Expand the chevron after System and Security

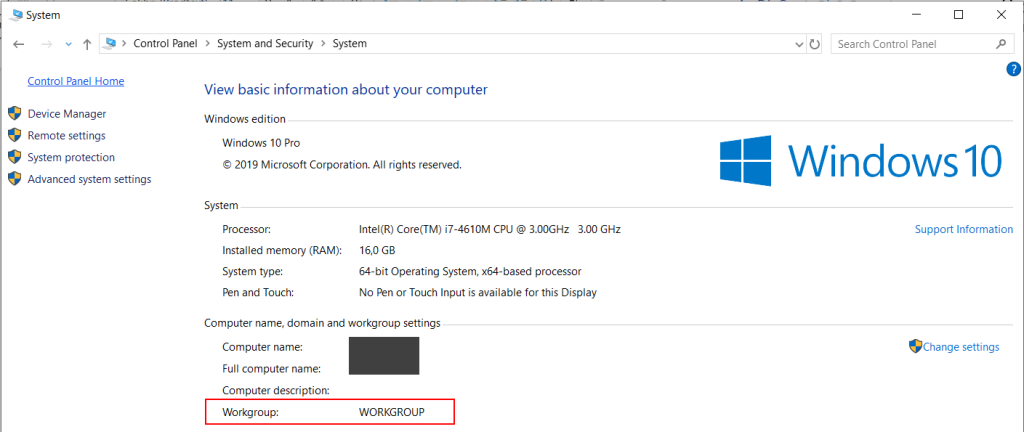323,44
